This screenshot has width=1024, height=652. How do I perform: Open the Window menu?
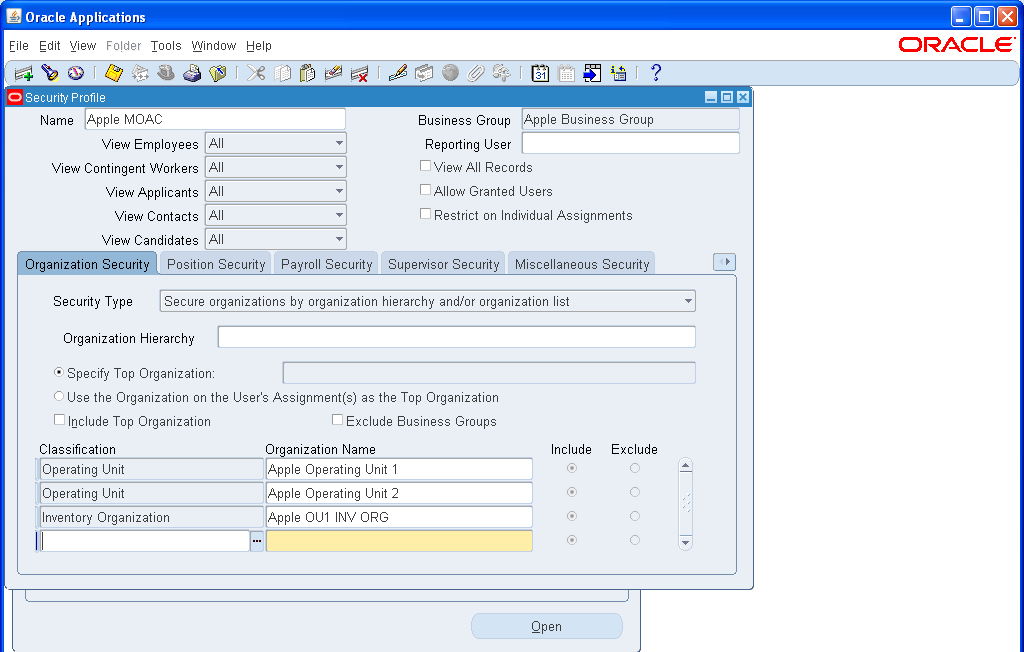pyautogui.click(x=214, y=46)
